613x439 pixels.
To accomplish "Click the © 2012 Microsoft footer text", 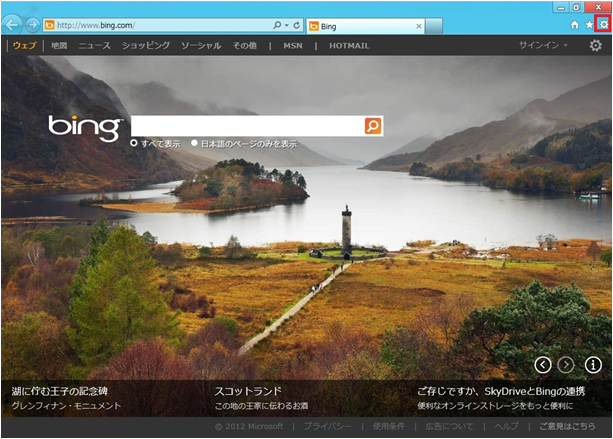I will click(x=249, y=426).
